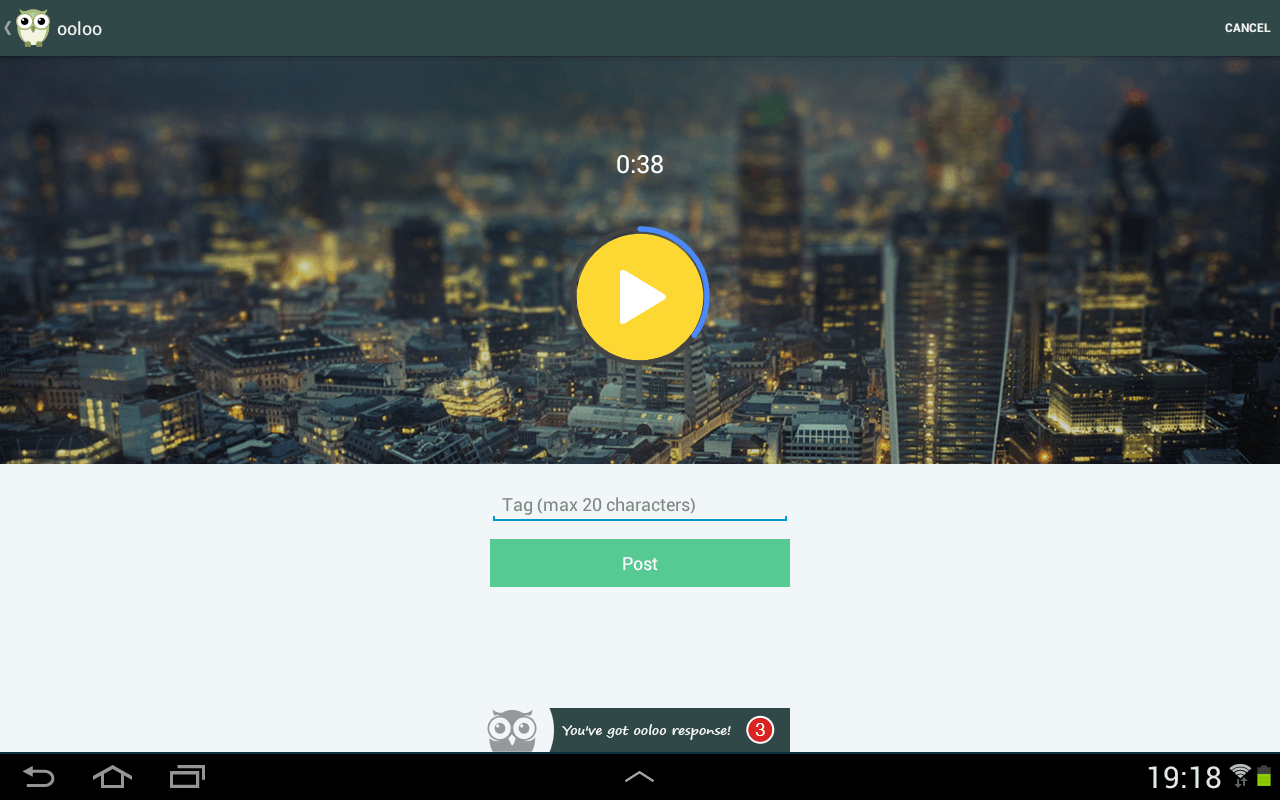Image resolution: width=1280 pixels, height=800 pixels.
Task: Go back using the chevron beside the owl
Action: 7,28
